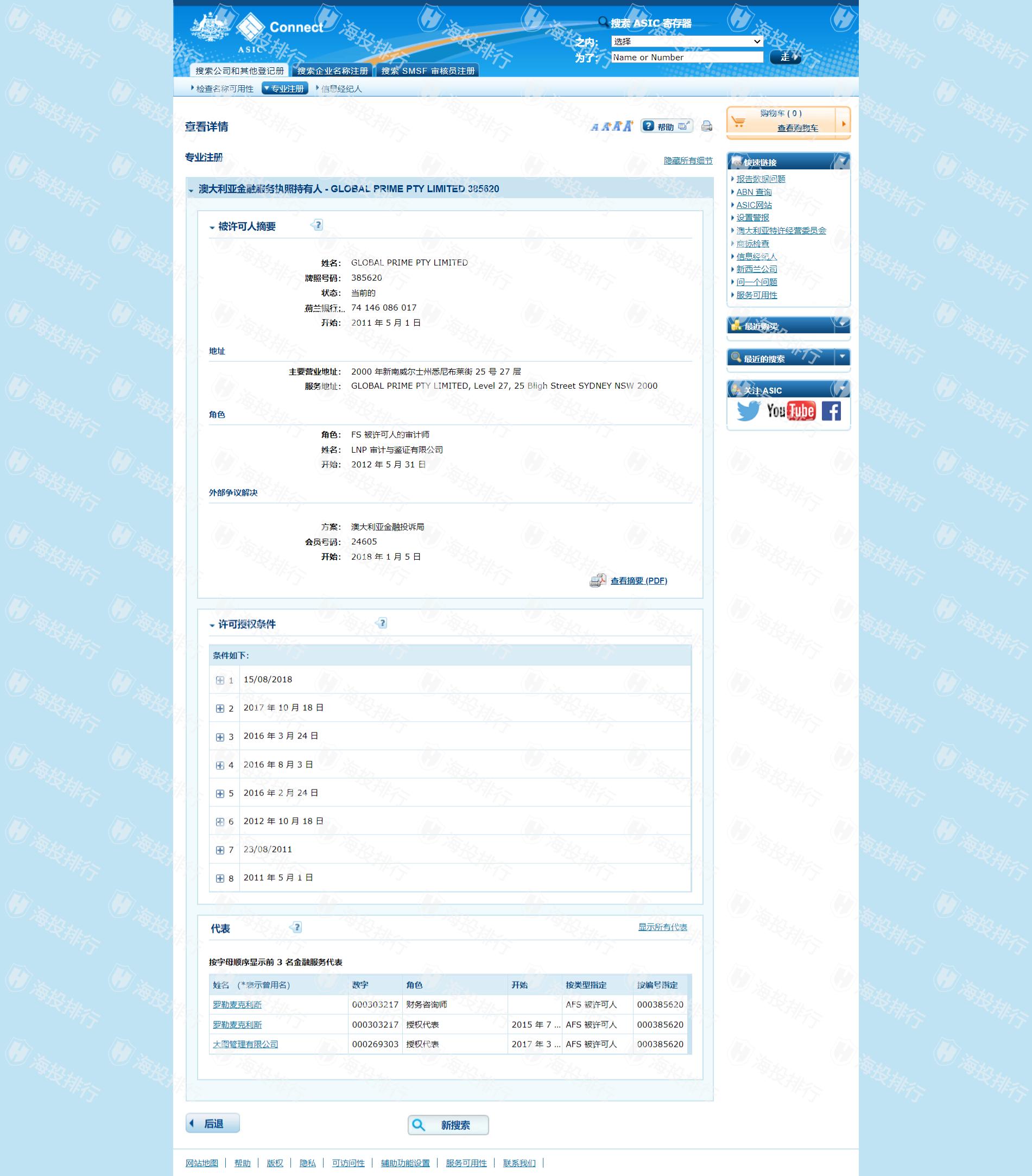Viewport: 1032px width, 1176px height.
Task: Collapse the recent searches panel
Action: 841,357
